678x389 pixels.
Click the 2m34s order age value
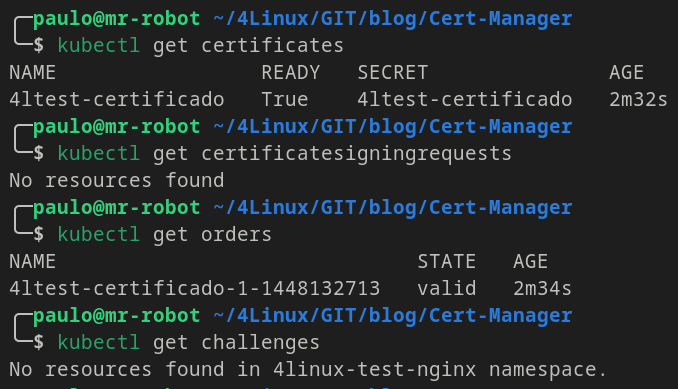[542, 288]
